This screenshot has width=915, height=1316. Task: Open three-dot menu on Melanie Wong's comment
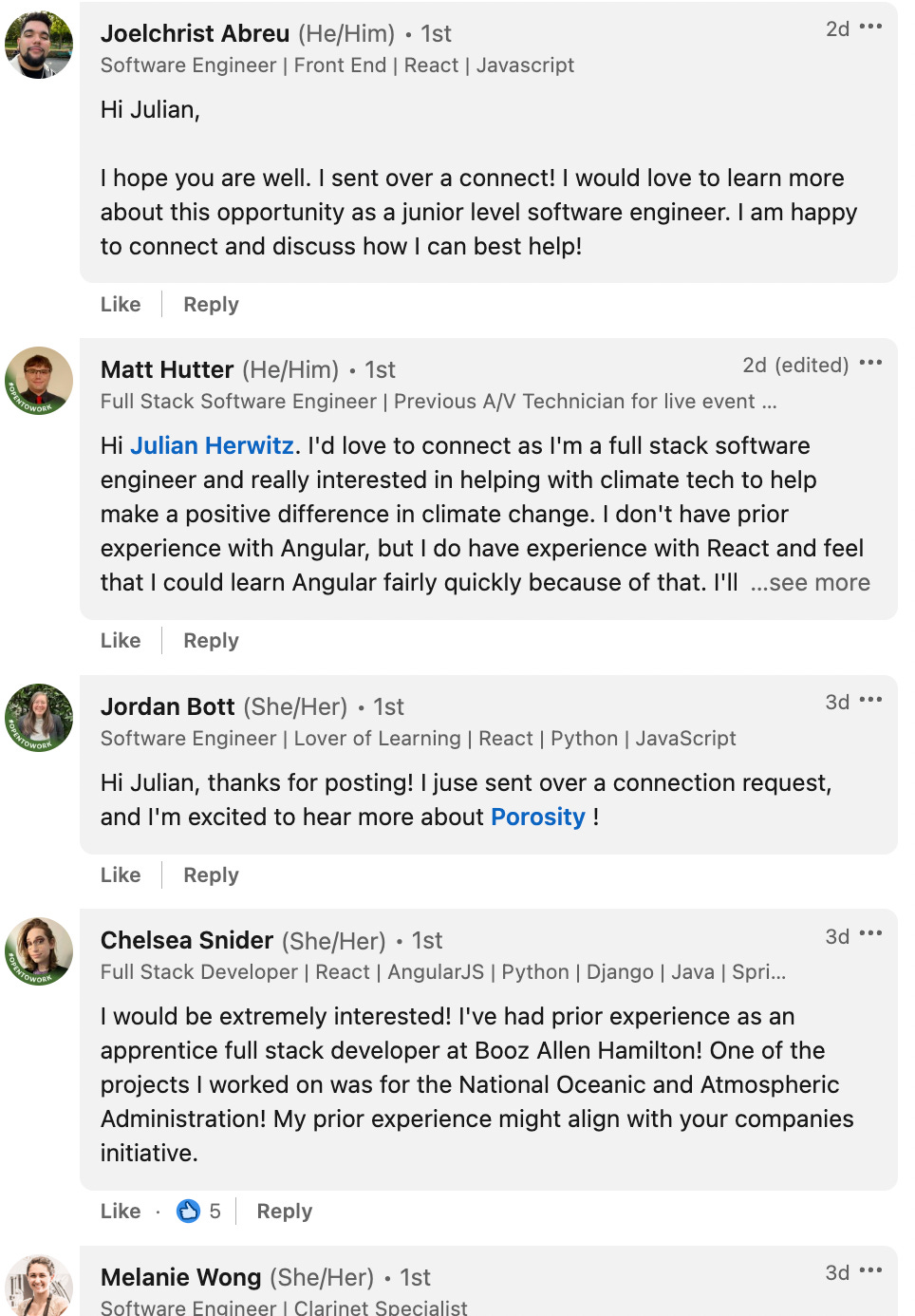coord(870,1271)
